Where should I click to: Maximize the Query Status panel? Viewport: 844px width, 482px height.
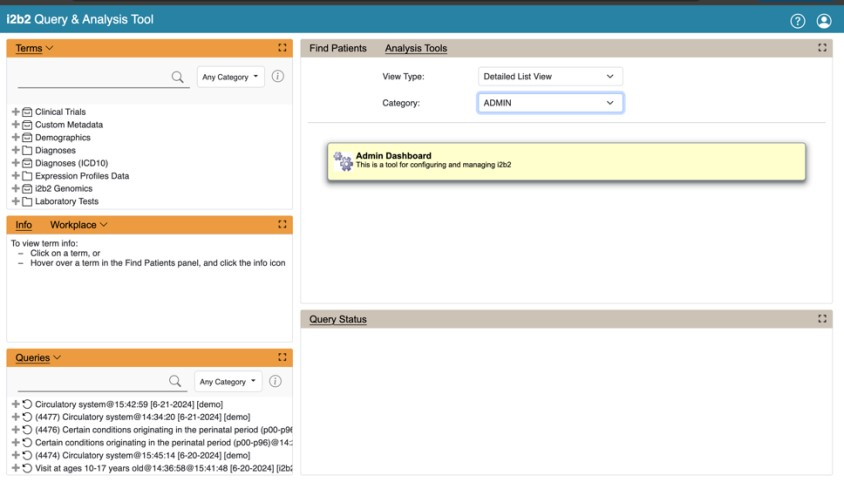[822, 319]
